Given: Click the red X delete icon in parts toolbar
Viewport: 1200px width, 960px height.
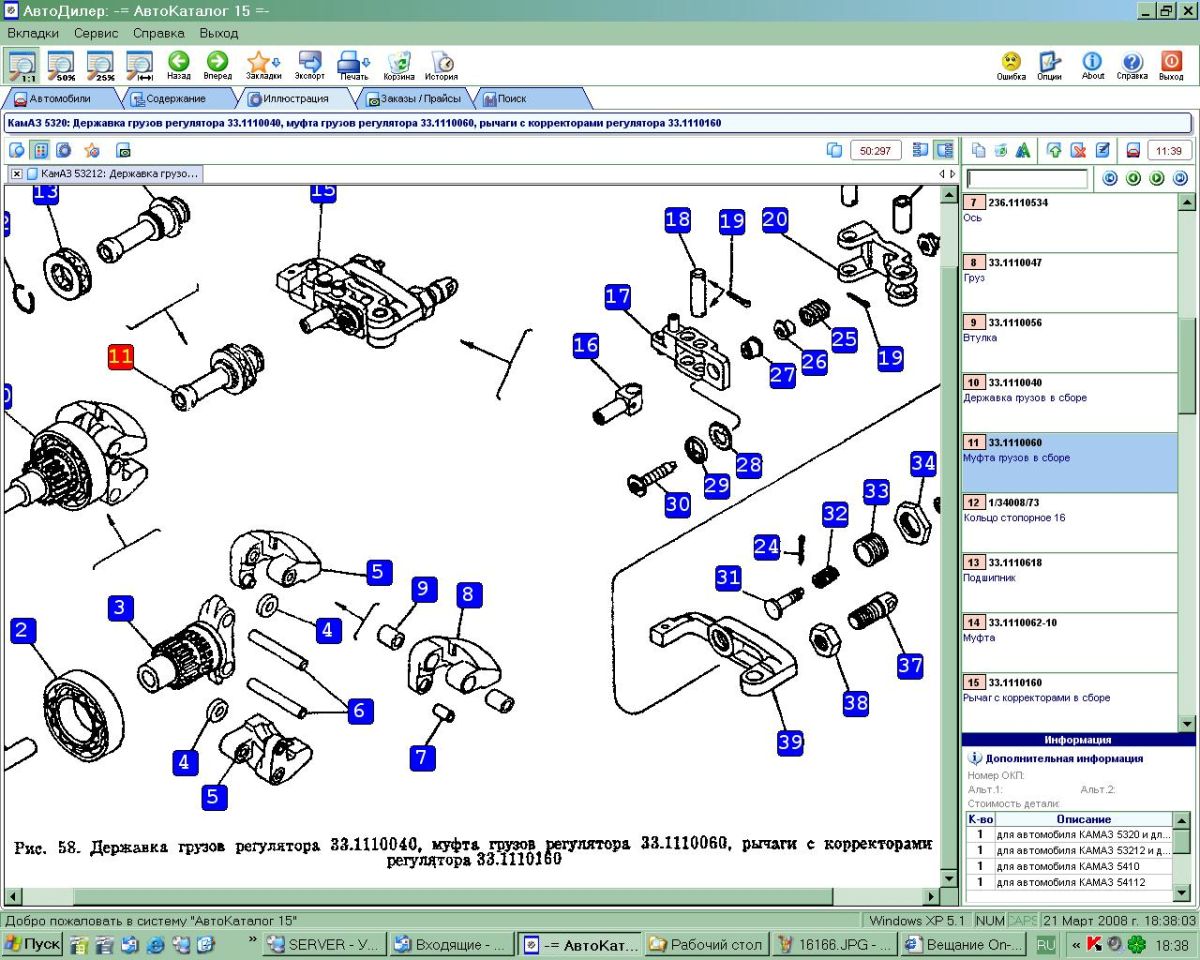Looking at the screenshot, I should pyautogui.click(x=1079, y=150).
